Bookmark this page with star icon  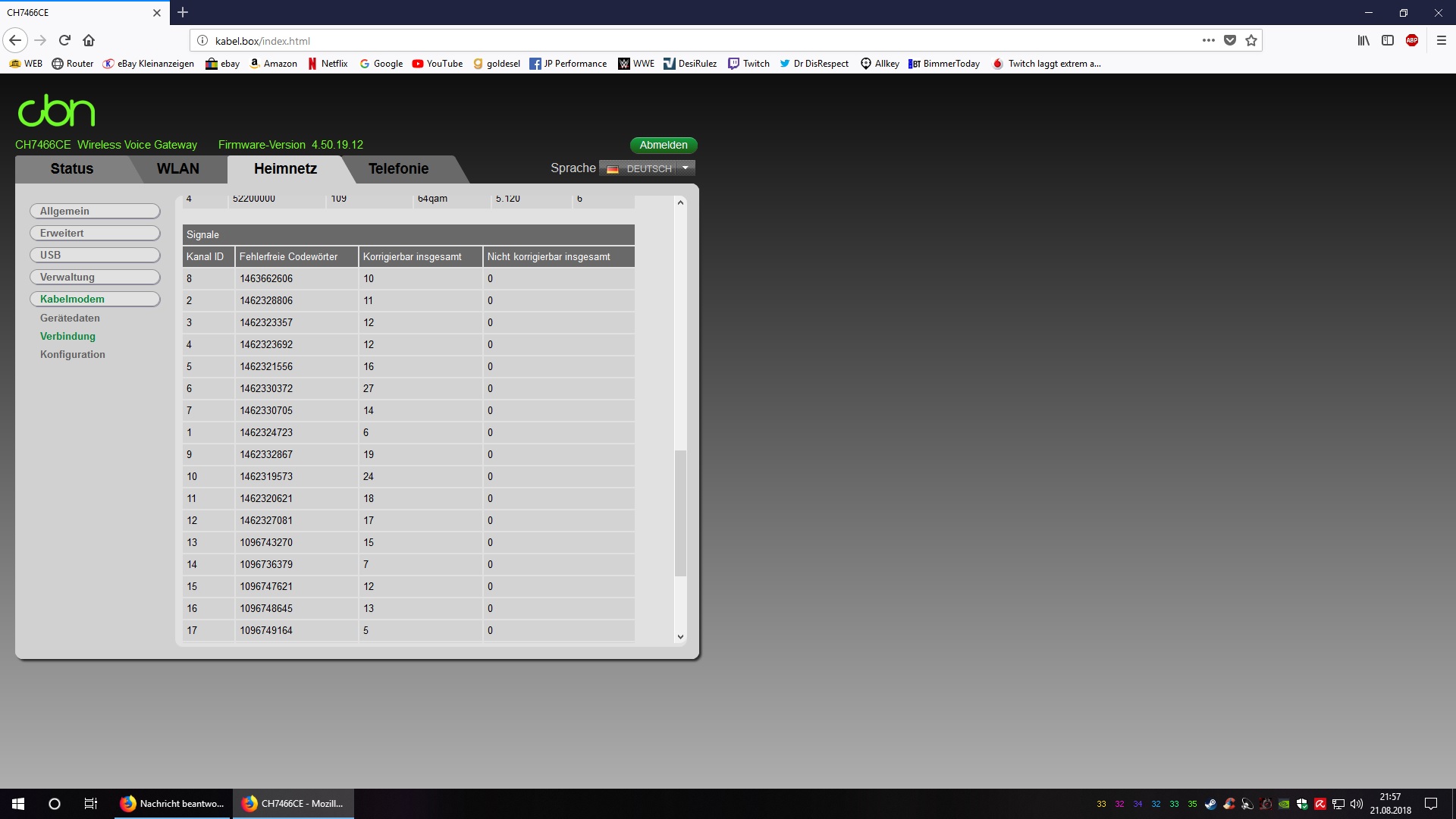1251,40
